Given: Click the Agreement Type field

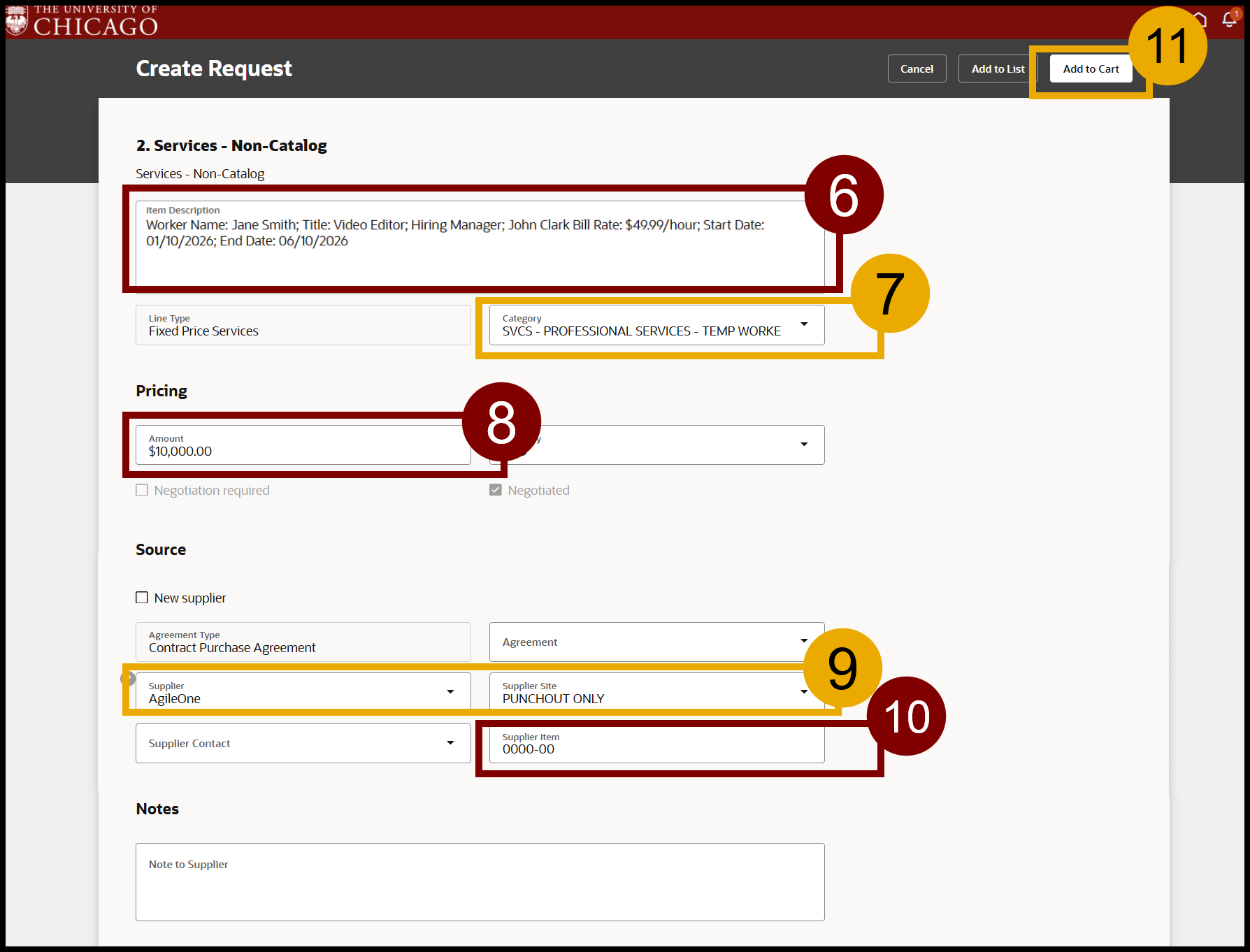Looking at the screenshot, I should [x=303, y=642].
